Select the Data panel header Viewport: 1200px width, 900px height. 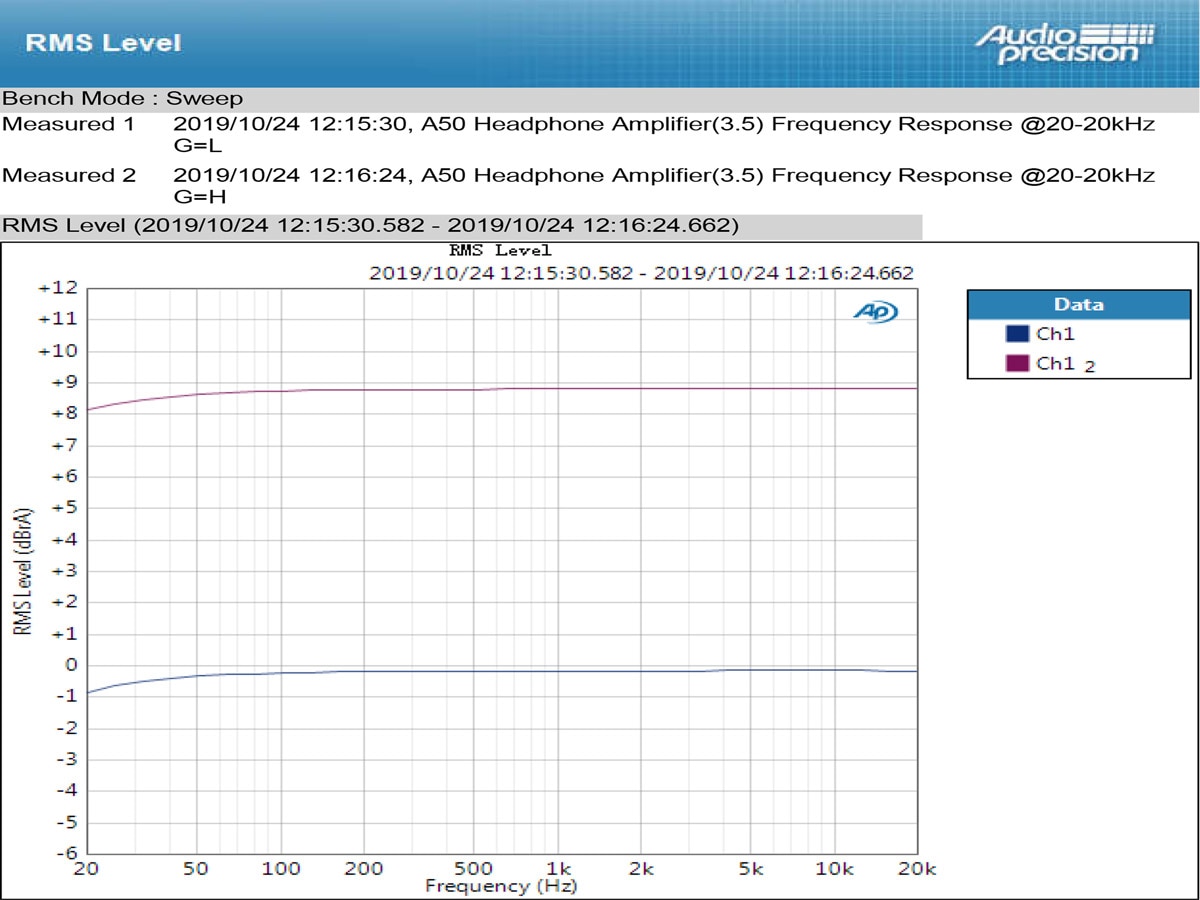point(1078,304)
